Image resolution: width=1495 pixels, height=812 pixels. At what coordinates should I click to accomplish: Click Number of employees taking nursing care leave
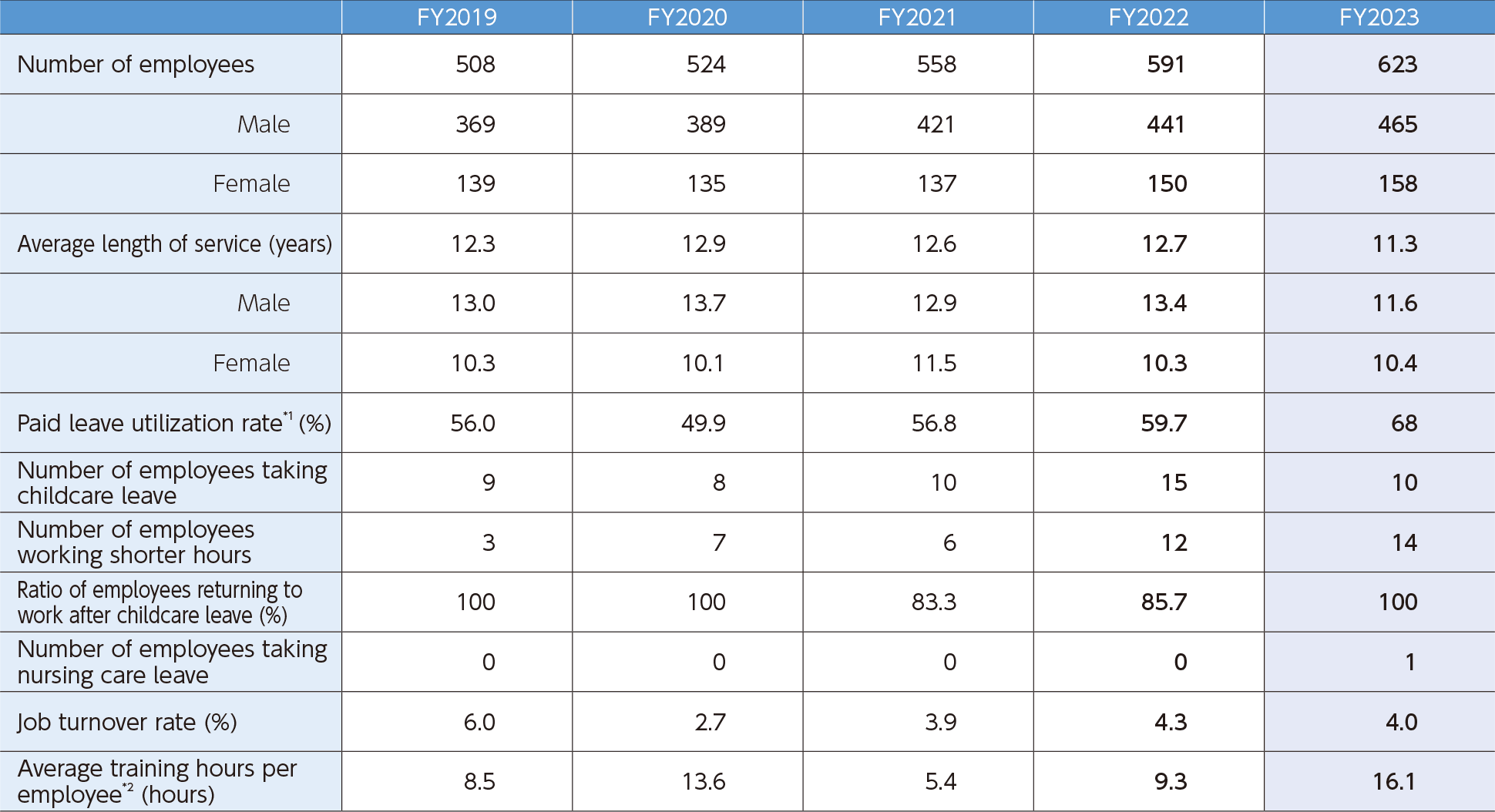tap(172, 662)
